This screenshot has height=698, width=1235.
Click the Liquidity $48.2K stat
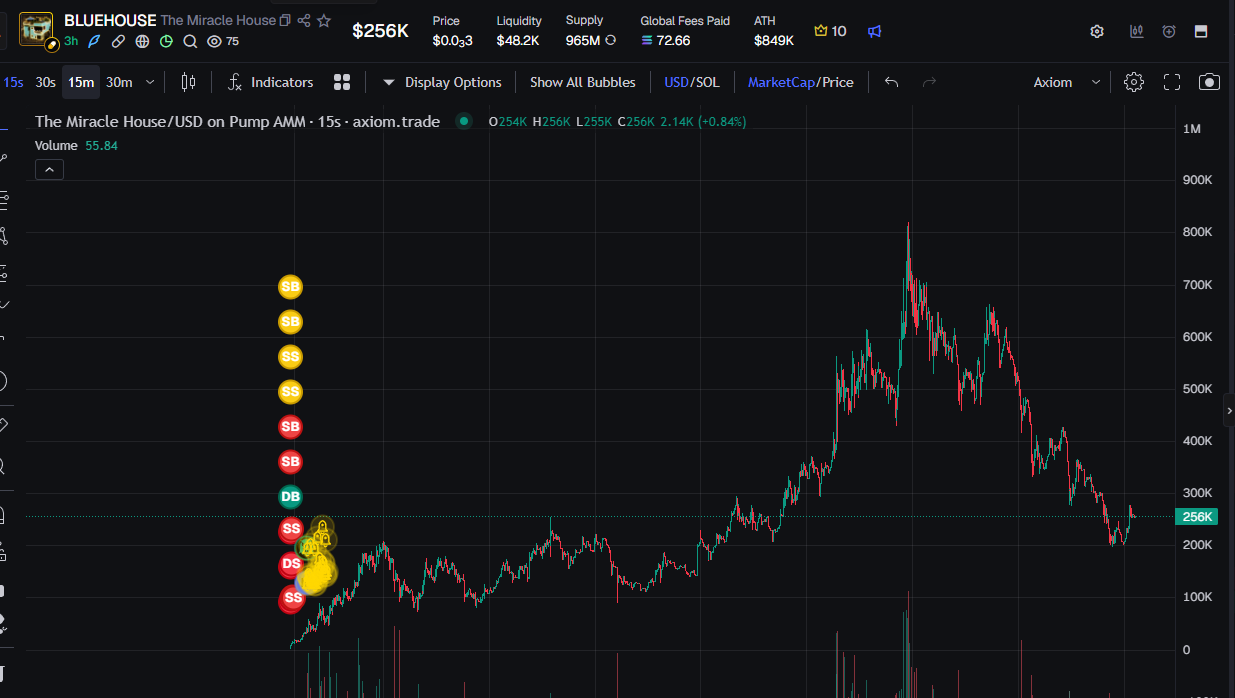point(519,31)
